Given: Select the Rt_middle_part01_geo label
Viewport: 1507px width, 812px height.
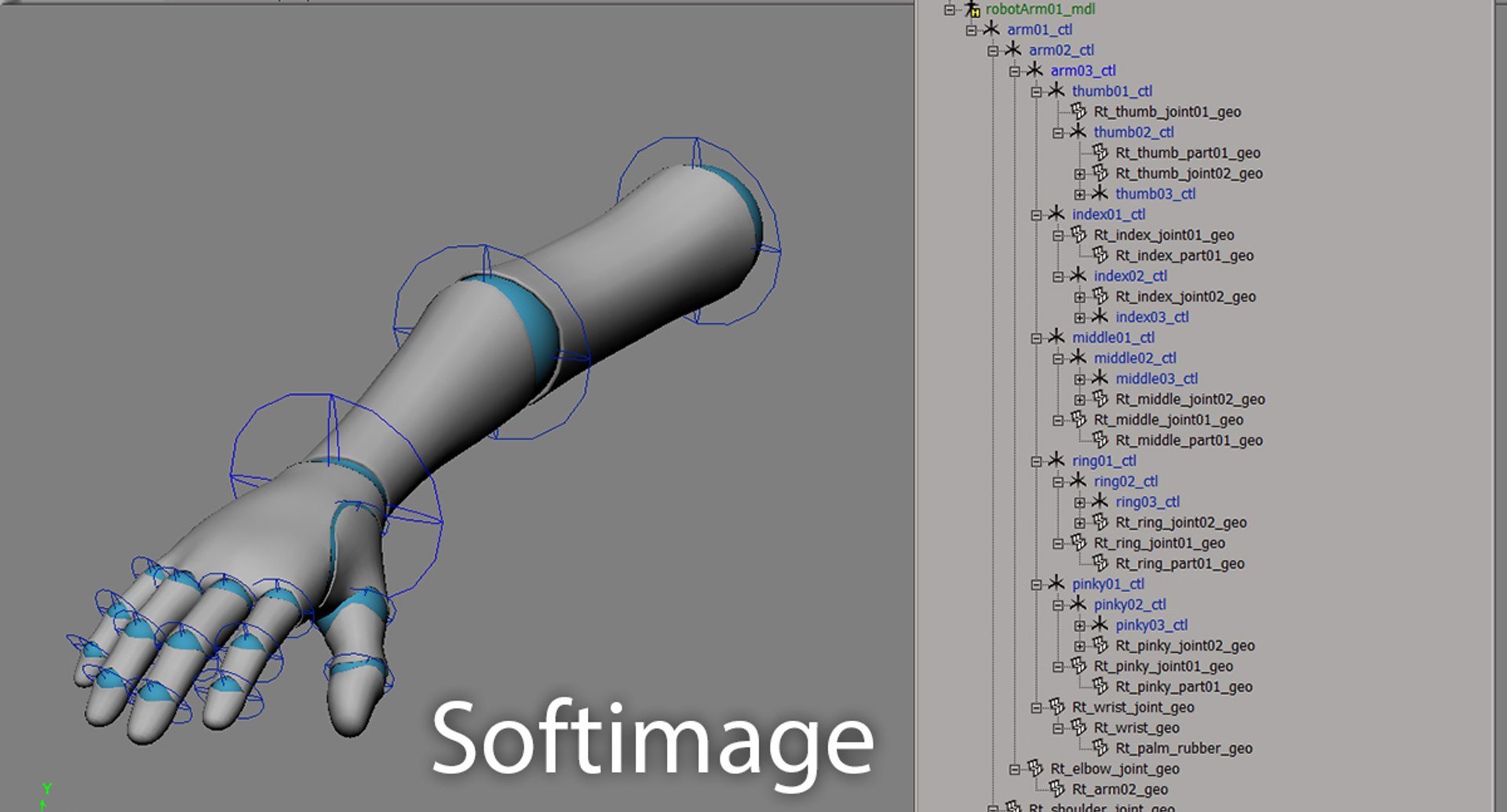Looking at the screenshot, I should tap(1189, 439).
